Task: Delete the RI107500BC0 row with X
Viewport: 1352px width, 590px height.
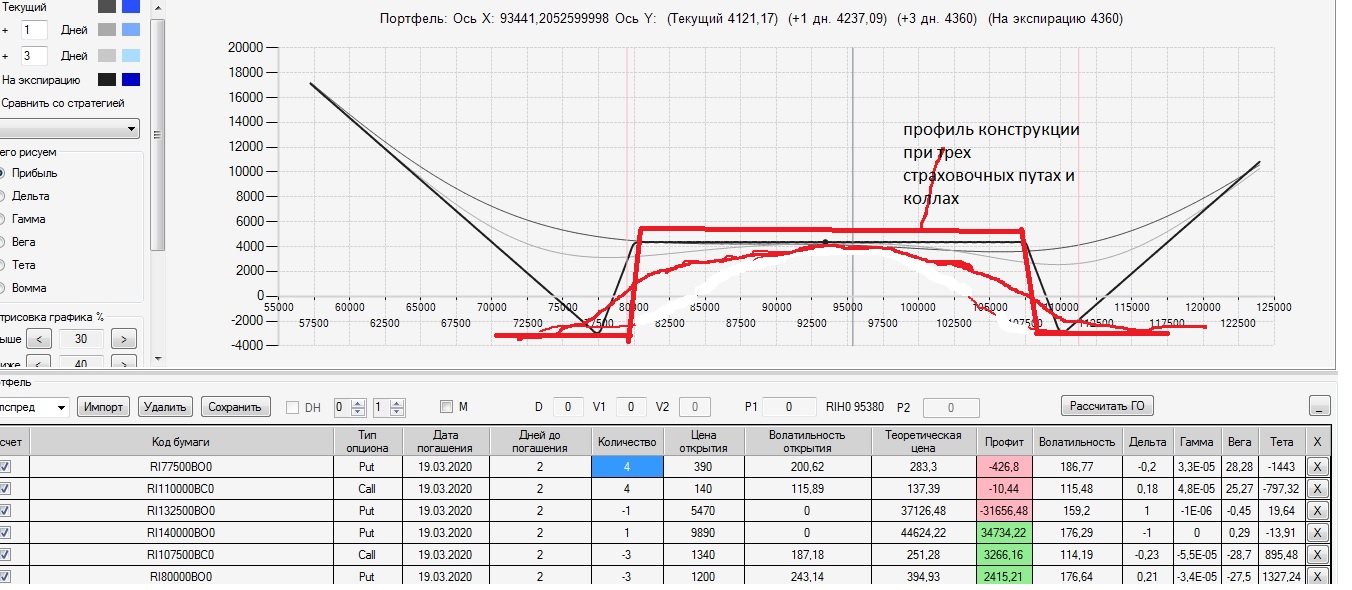Action: tap(1317, 555)
